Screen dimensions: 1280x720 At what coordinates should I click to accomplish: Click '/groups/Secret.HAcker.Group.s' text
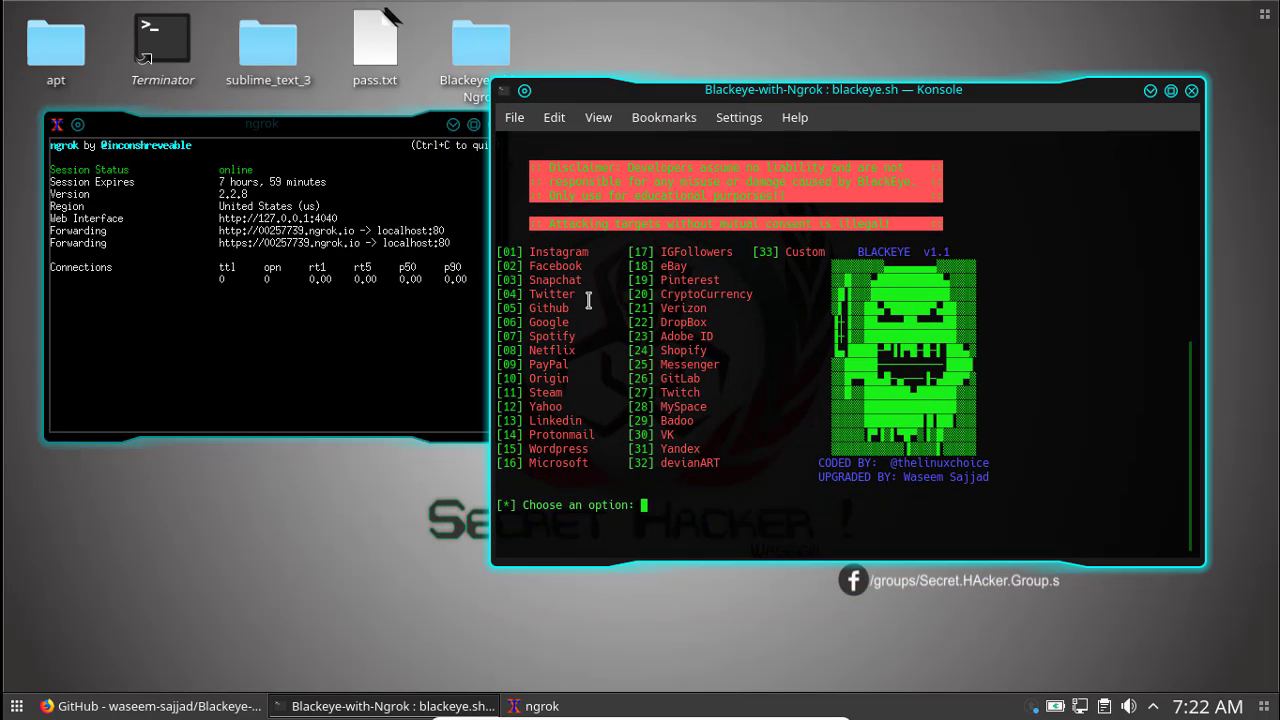(x=965, y=580)
